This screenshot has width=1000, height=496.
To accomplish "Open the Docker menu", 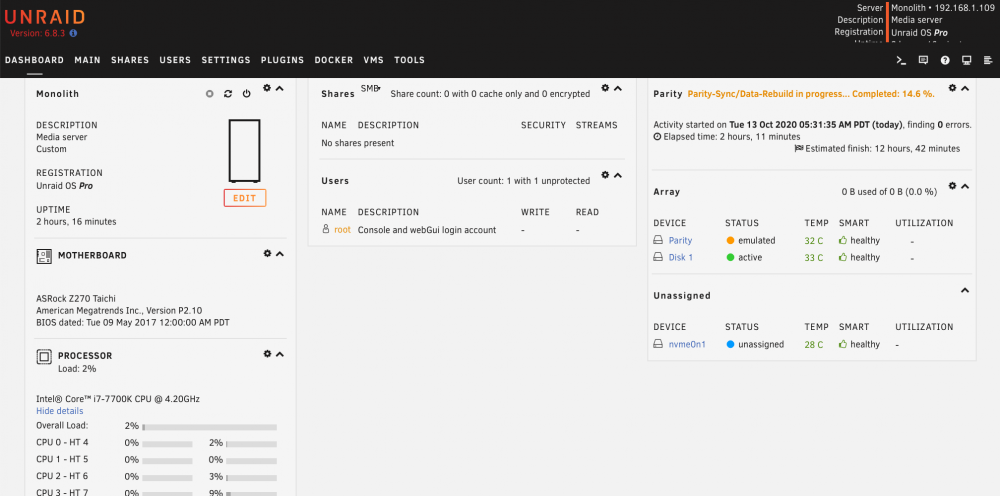I will [334, 60].
